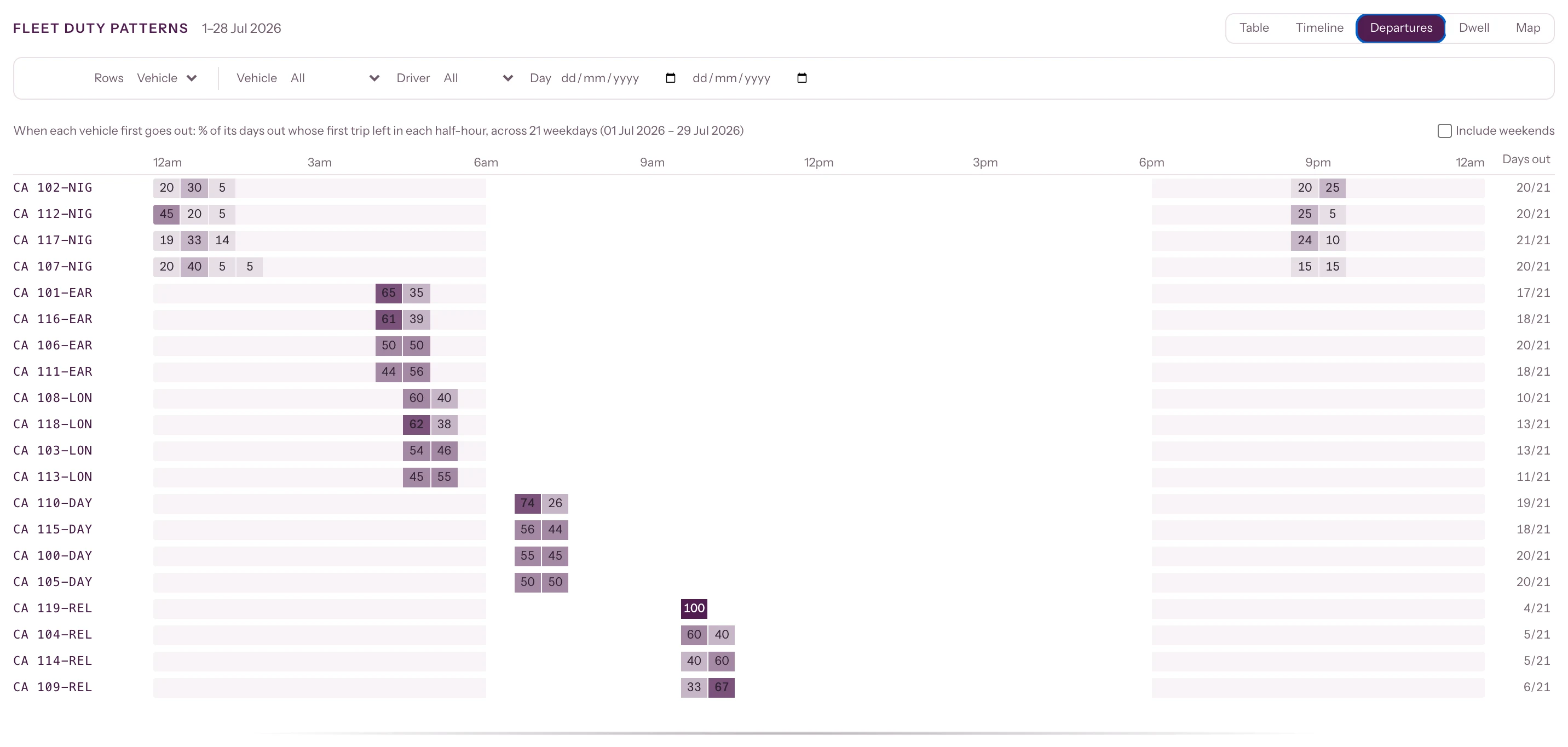Click row label CA 114-REL
The height and width of the screenshot is (747, 1568).
click(53, 661)
